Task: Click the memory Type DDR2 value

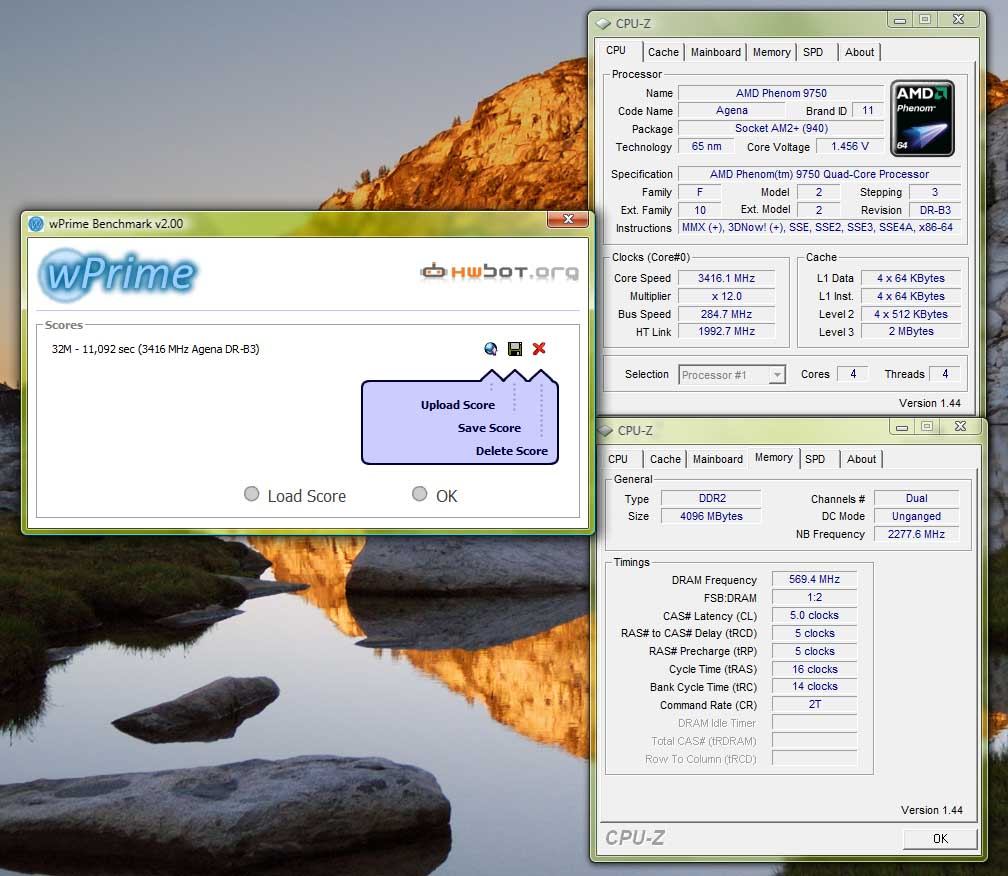Action: (x=712, y=498)
